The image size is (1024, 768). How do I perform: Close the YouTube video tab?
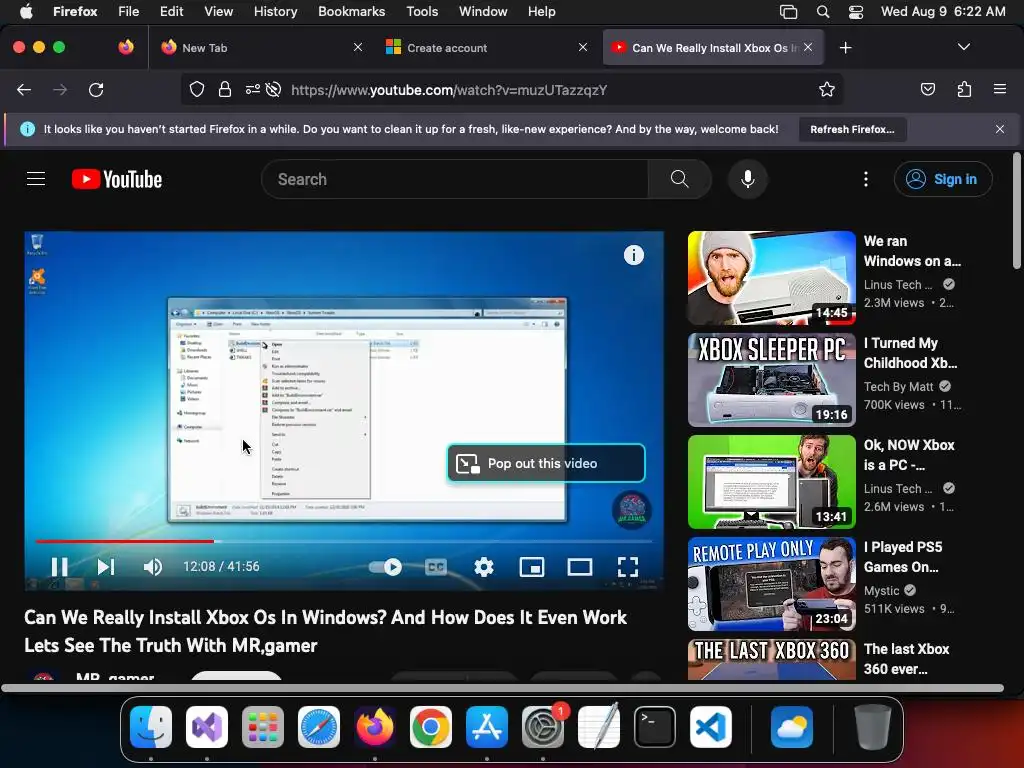click(808, 47)
